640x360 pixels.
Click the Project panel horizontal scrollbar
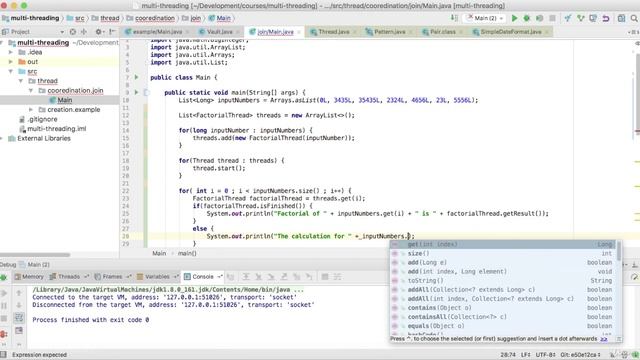pyautogui.click(x=35, y=255)
